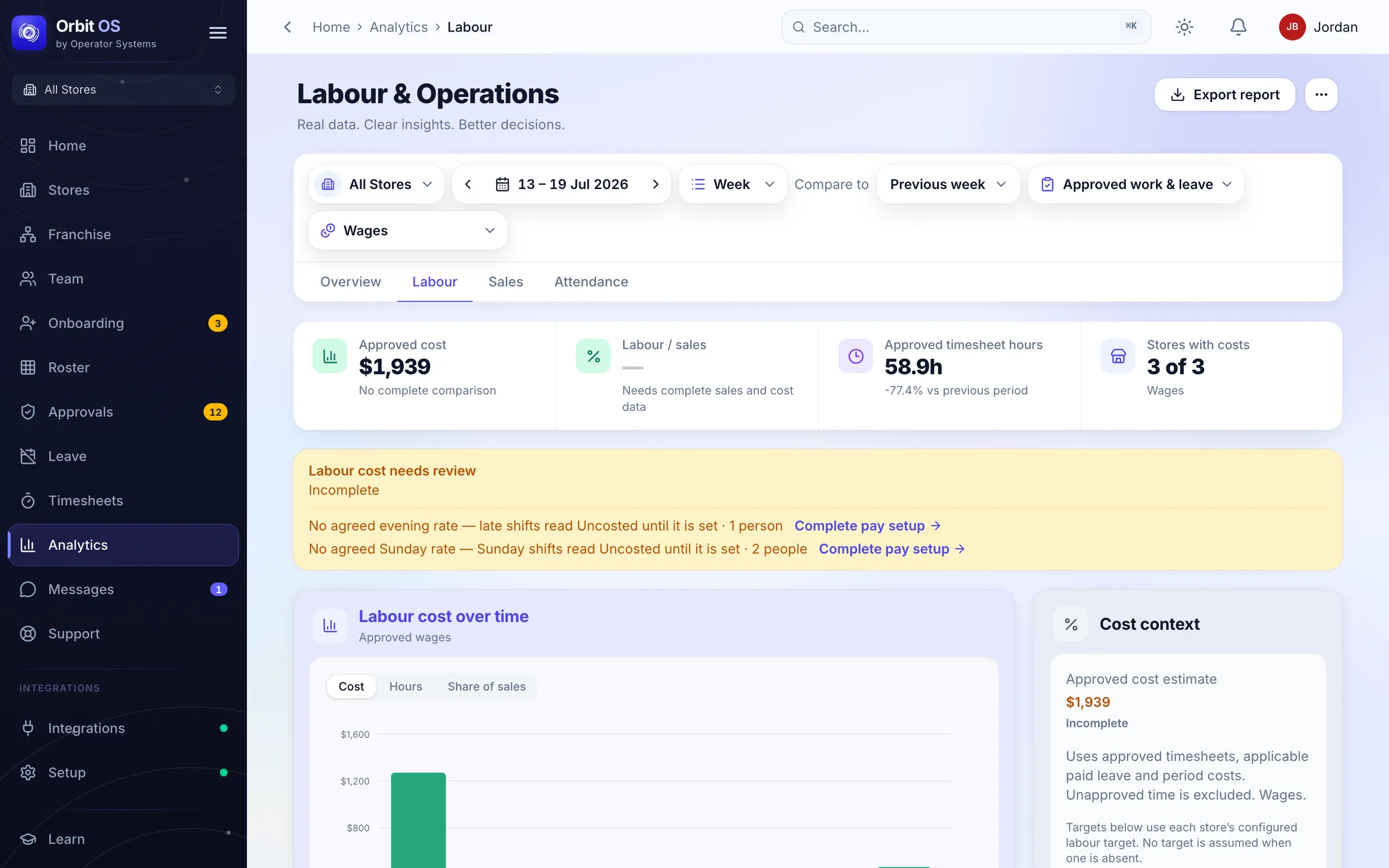Open the All Stores filter dropdown
Viewport: 1389px width, 868px height.
[376, 184]
